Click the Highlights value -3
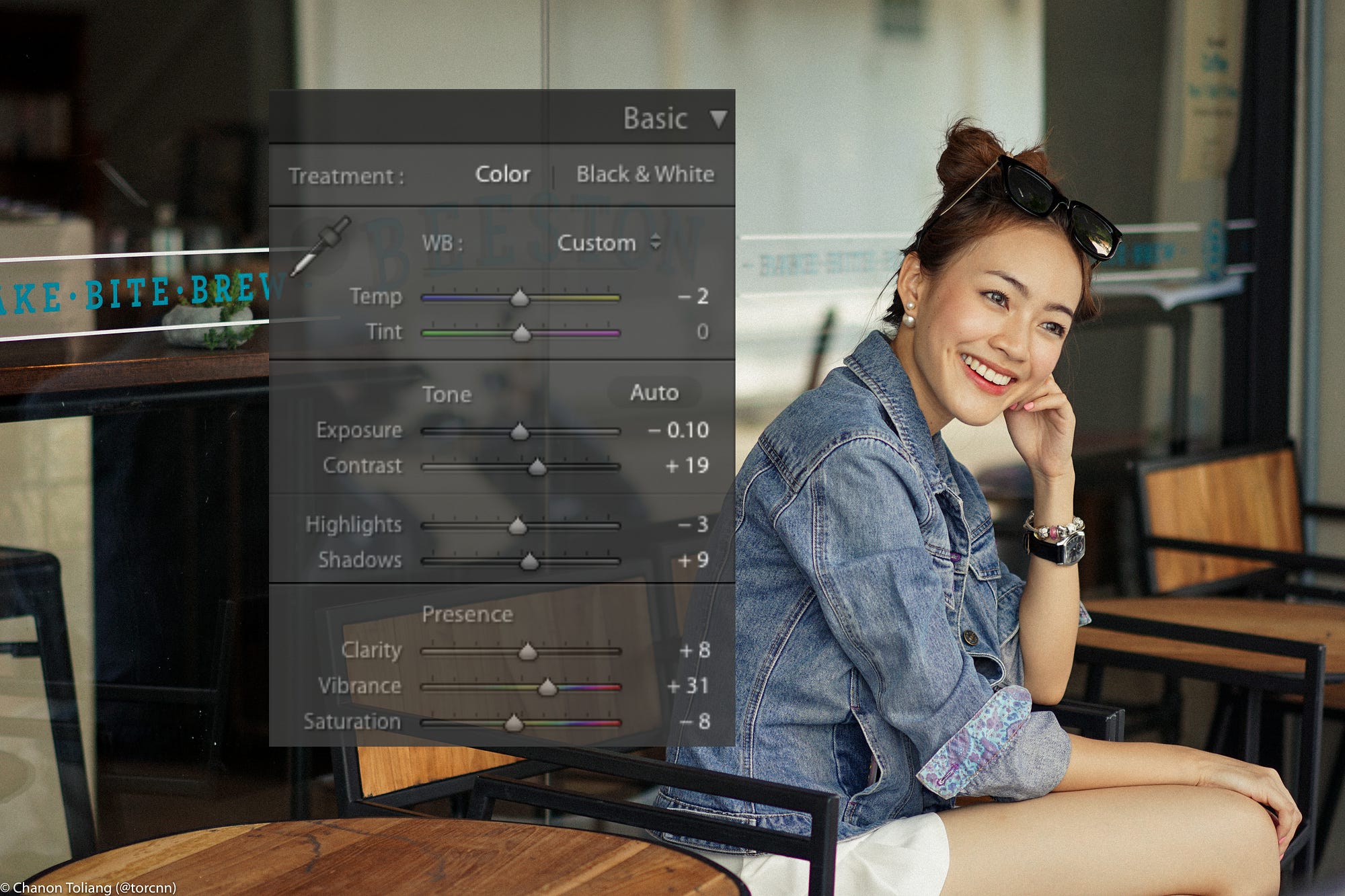The height and width of the screenshot is (896, 1345). pyautogui.click(x=693, y=524)
